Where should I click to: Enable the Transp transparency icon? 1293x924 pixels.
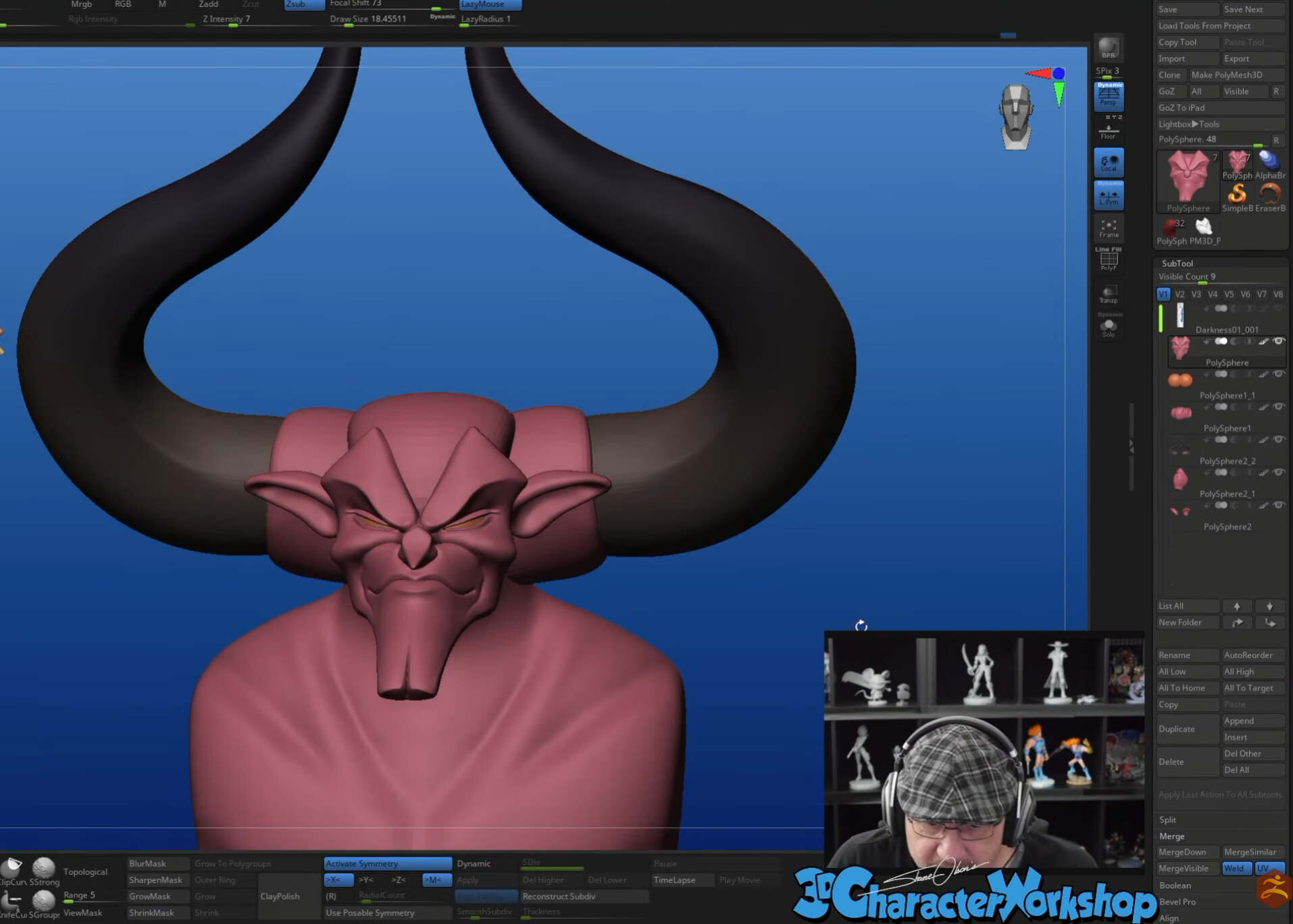point(1109,294)
